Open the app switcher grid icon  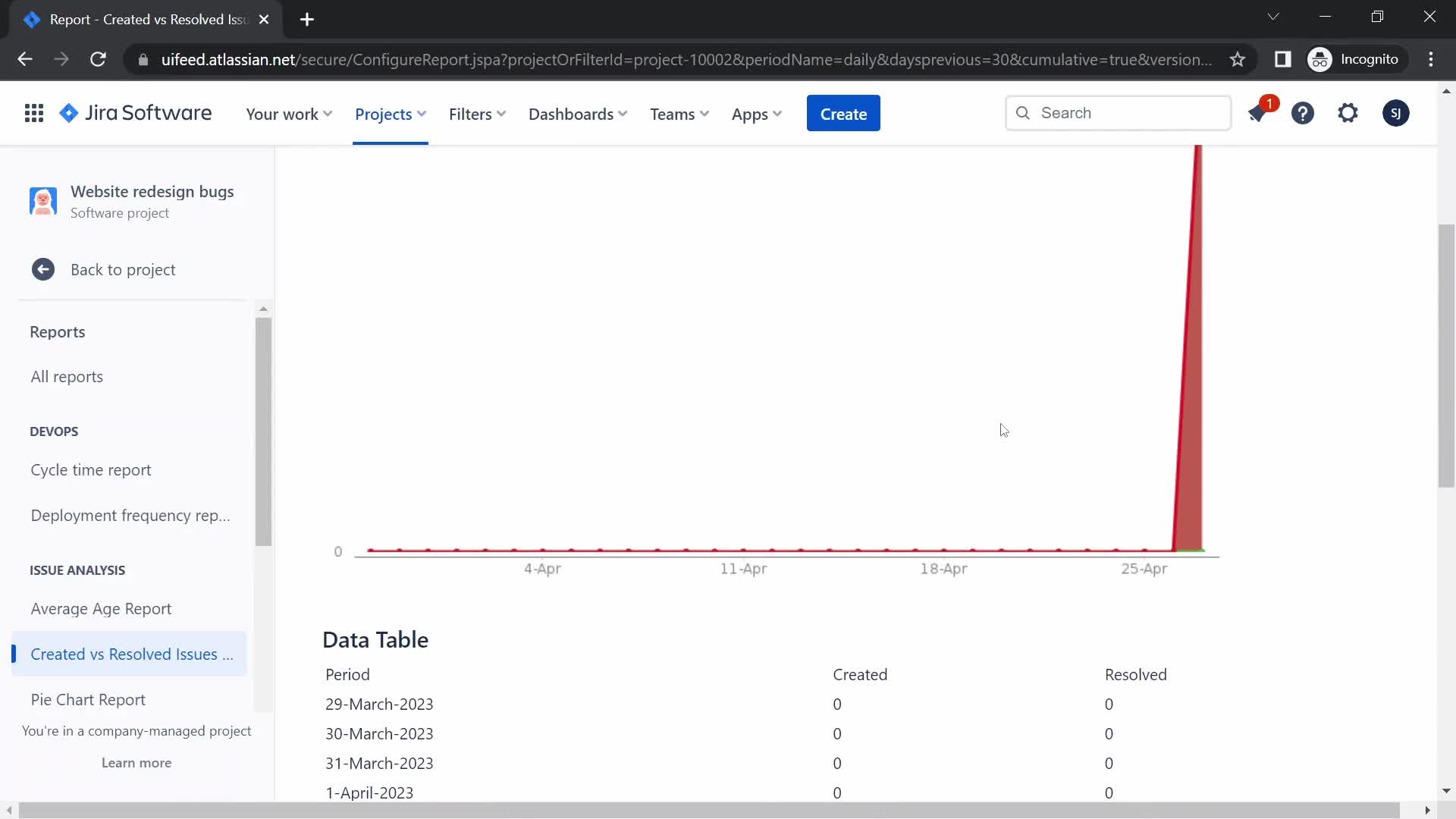pos(33,114)
